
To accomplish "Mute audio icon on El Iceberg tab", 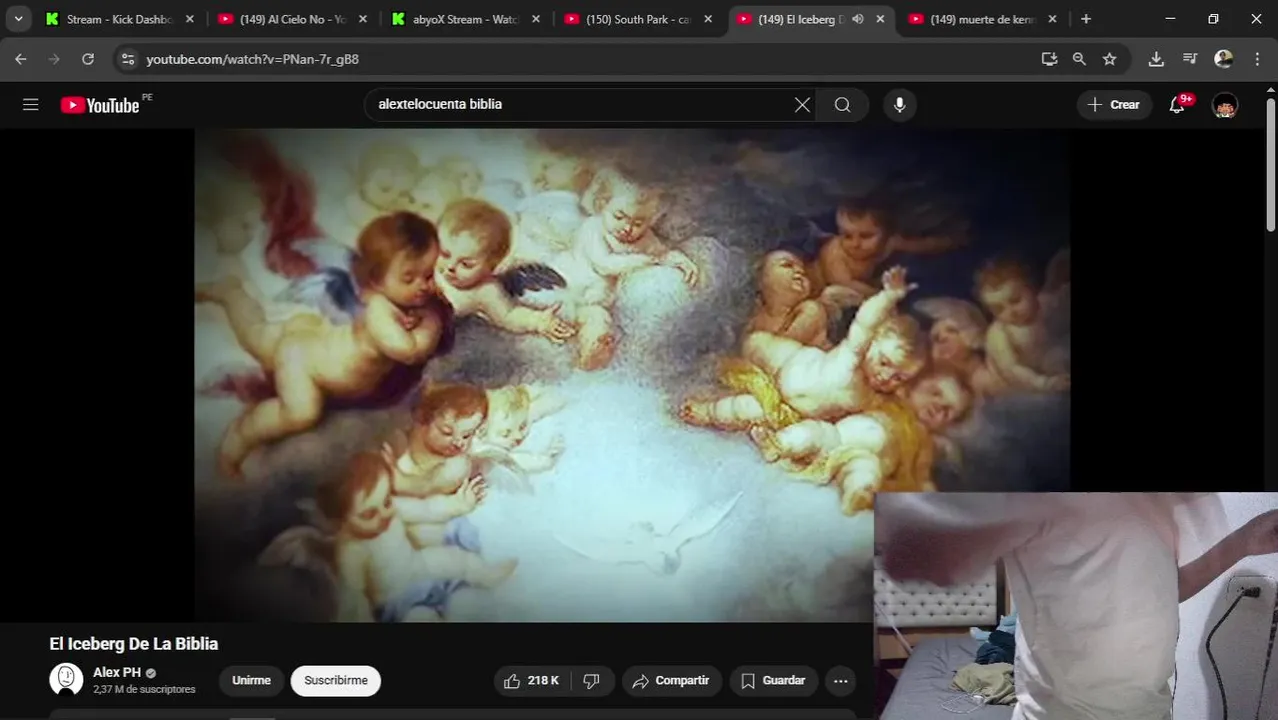I will tap(857, 19).
